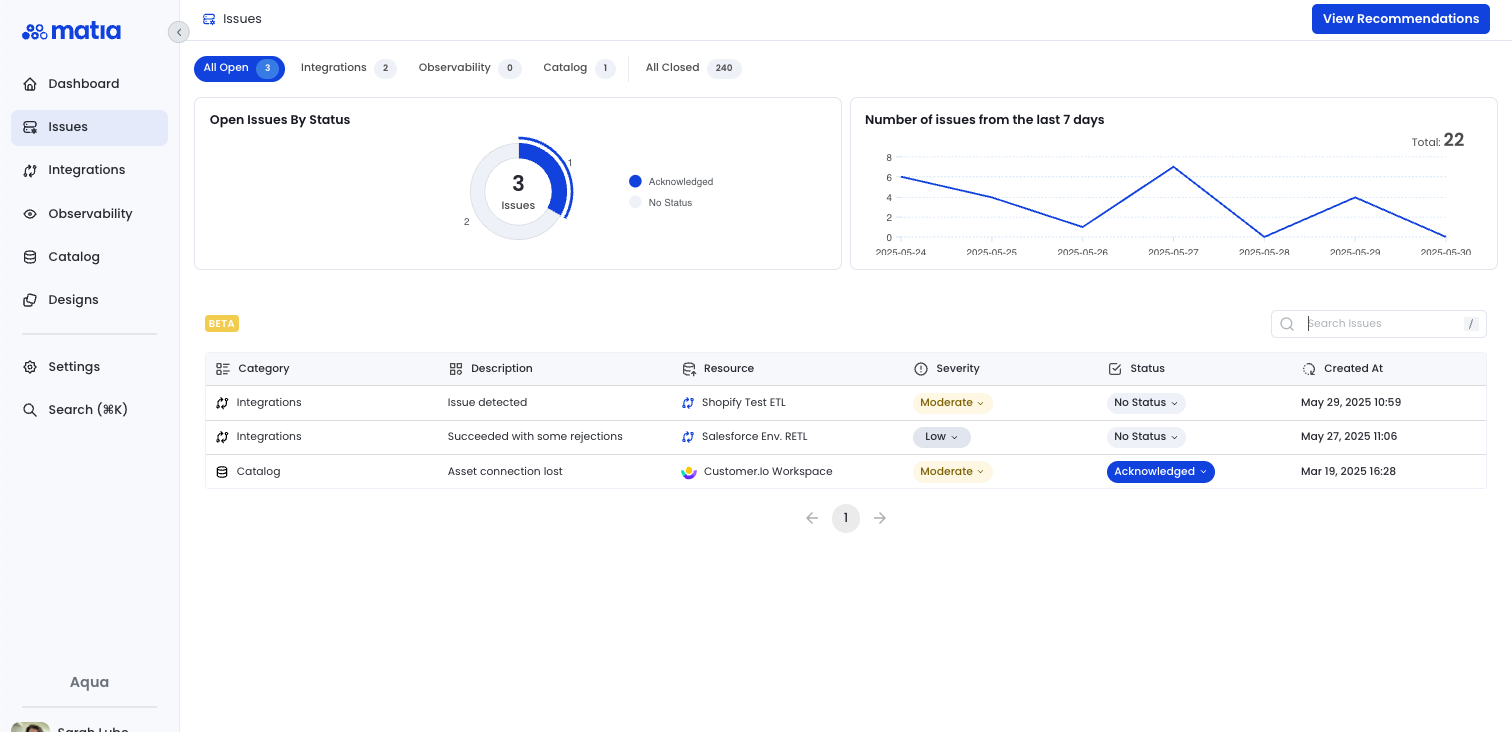Open the No Status dropdown for Shopify Test ETL
Image resolution: width=1512 pixels, height=732 pixels.
pos(1146,403)
